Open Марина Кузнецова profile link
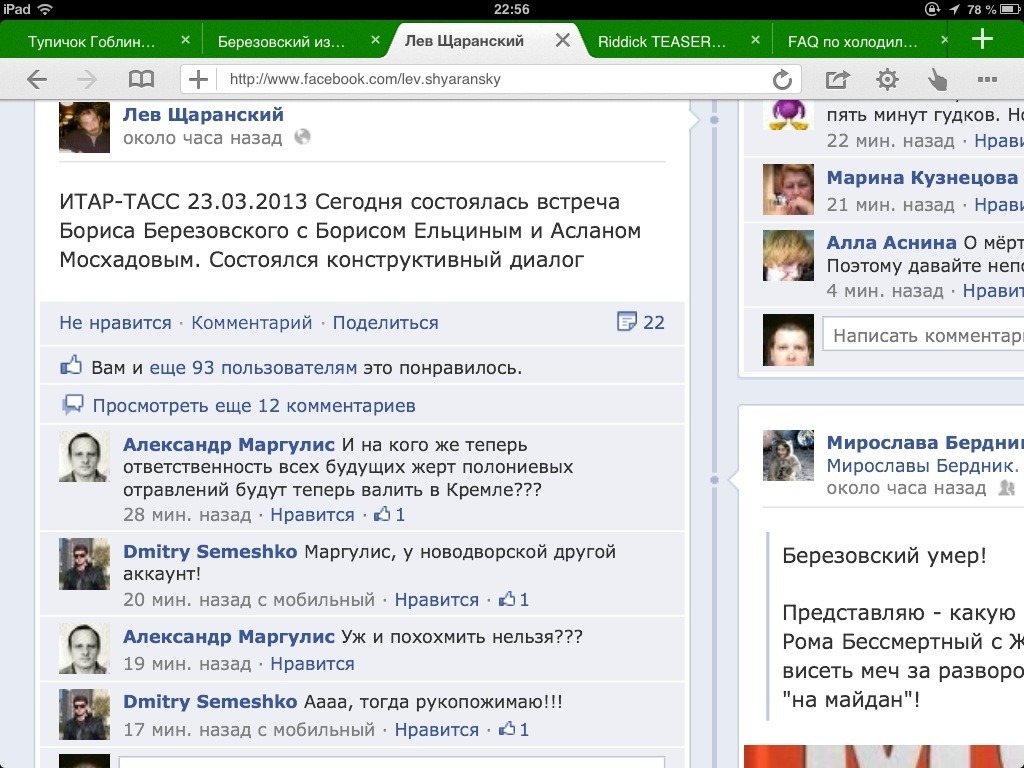The width and height of the screenshot is (1024, 768). 922,178
